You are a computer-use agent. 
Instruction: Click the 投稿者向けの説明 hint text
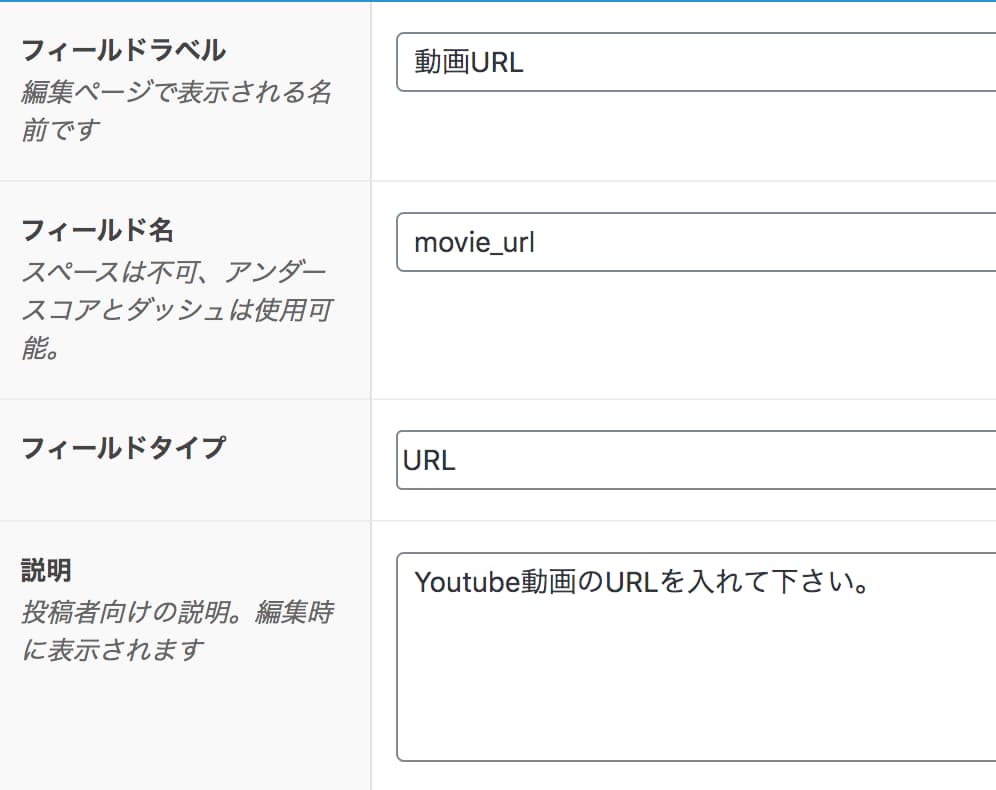point(175,630)
